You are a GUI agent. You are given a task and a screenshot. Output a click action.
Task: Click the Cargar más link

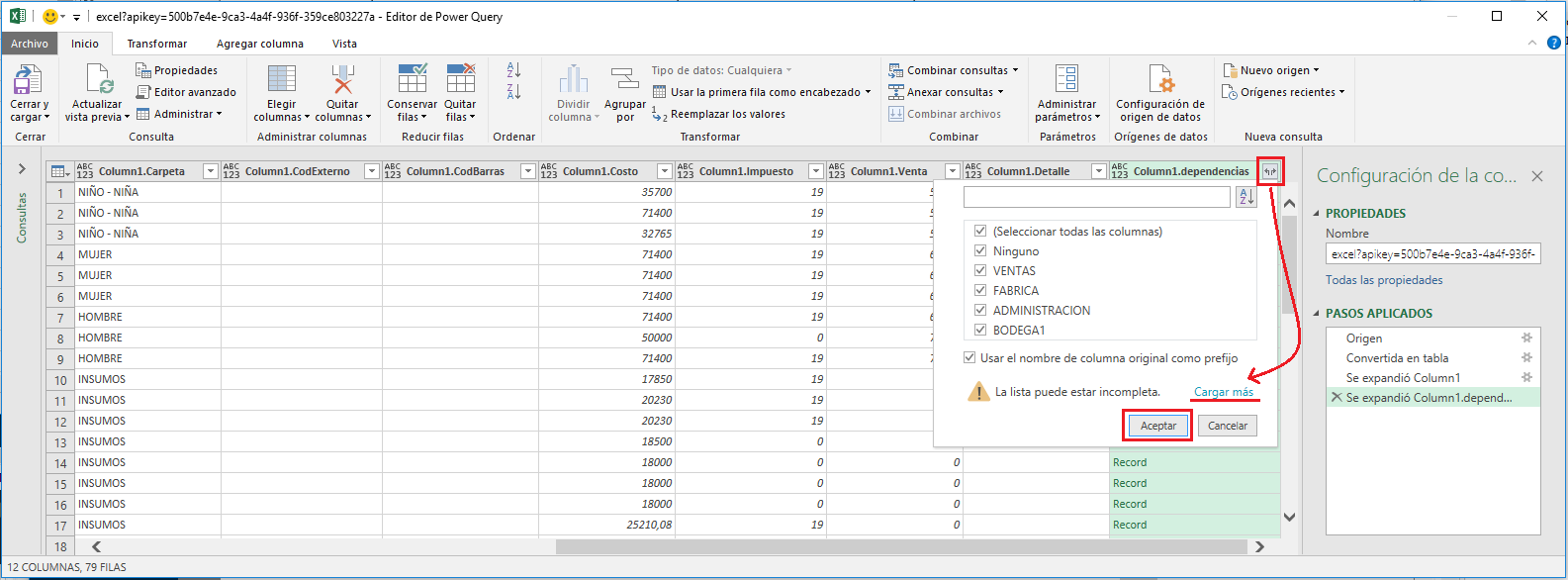click(x=1223, y=392)
